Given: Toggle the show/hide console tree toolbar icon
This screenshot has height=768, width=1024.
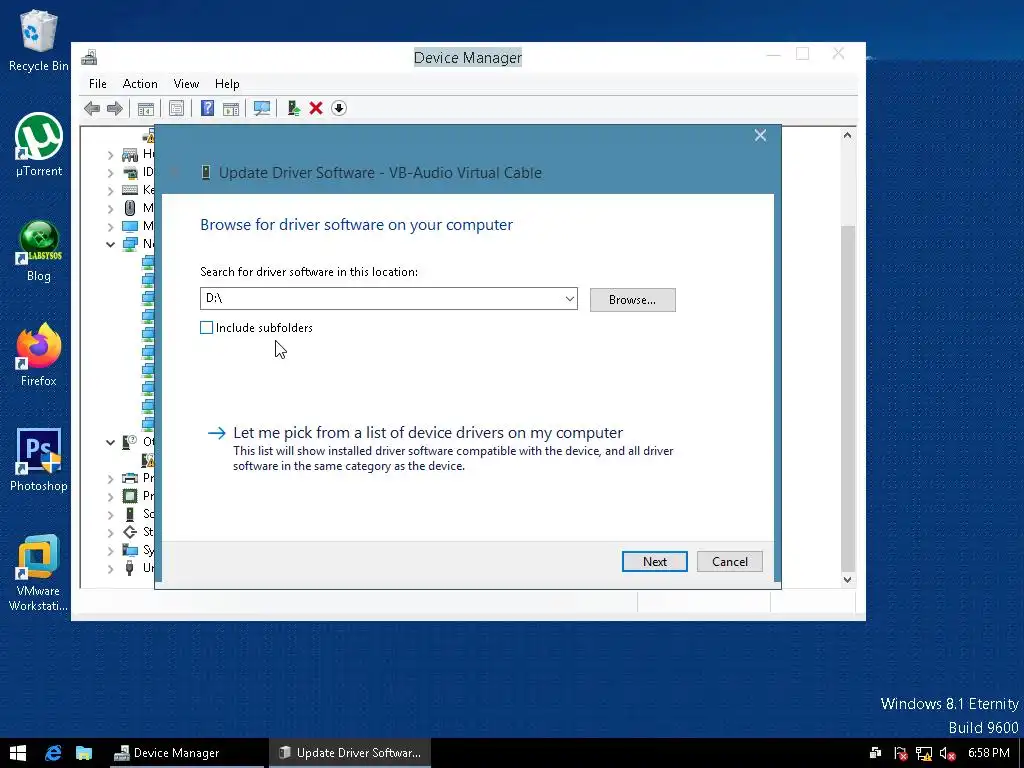Looking at the screenshot, I should tap(146, 108).
